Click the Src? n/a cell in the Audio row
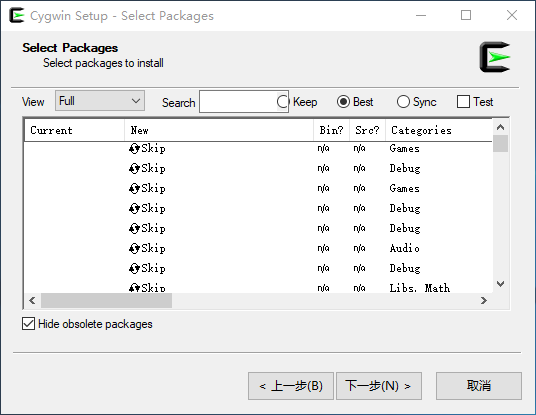536x415 pixels. tap(359, 248)
